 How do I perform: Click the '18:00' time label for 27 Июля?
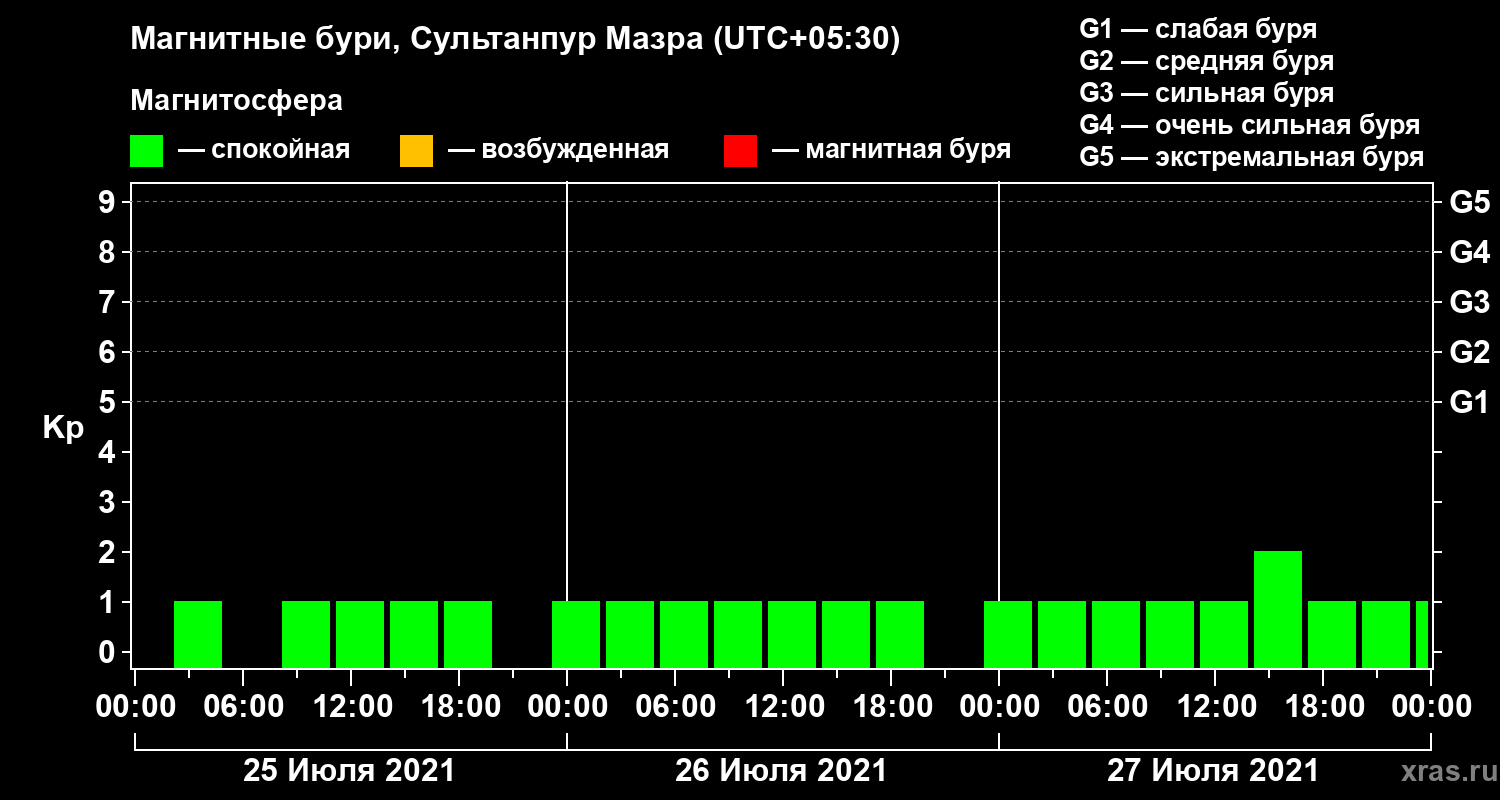[1323, 707]
